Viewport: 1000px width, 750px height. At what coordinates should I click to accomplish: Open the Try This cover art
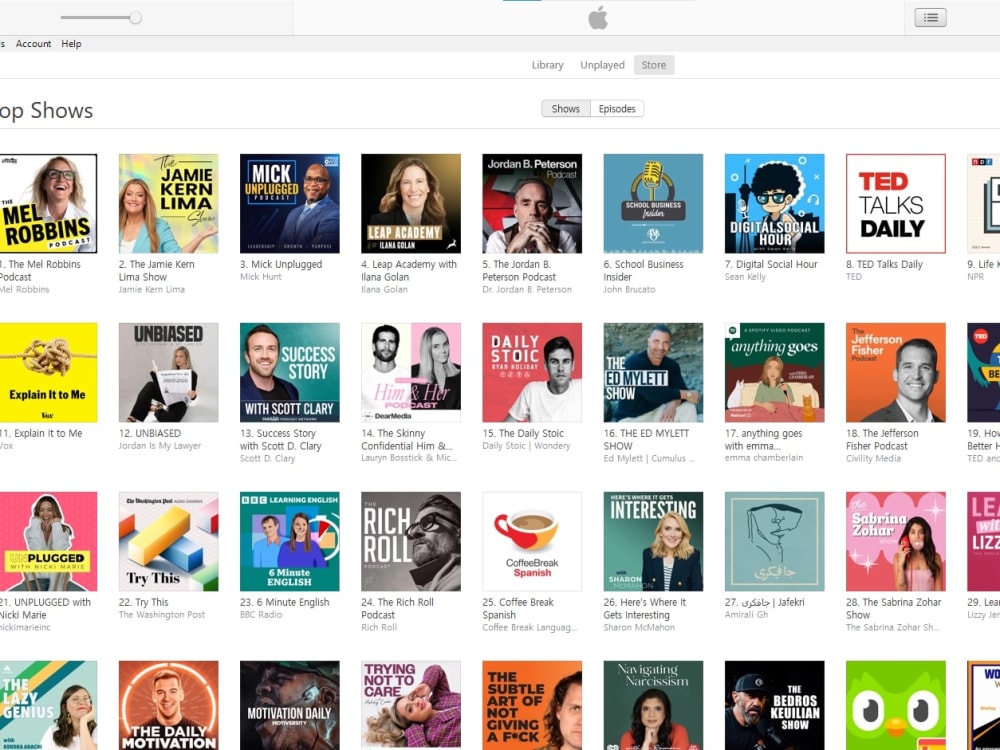[168, 541]
